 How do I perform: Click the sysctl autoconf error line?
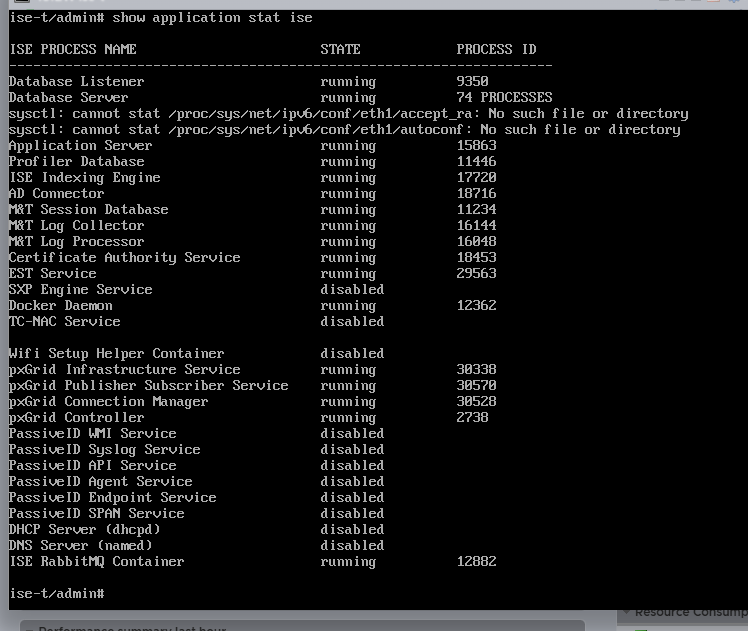tap(344, 130)
